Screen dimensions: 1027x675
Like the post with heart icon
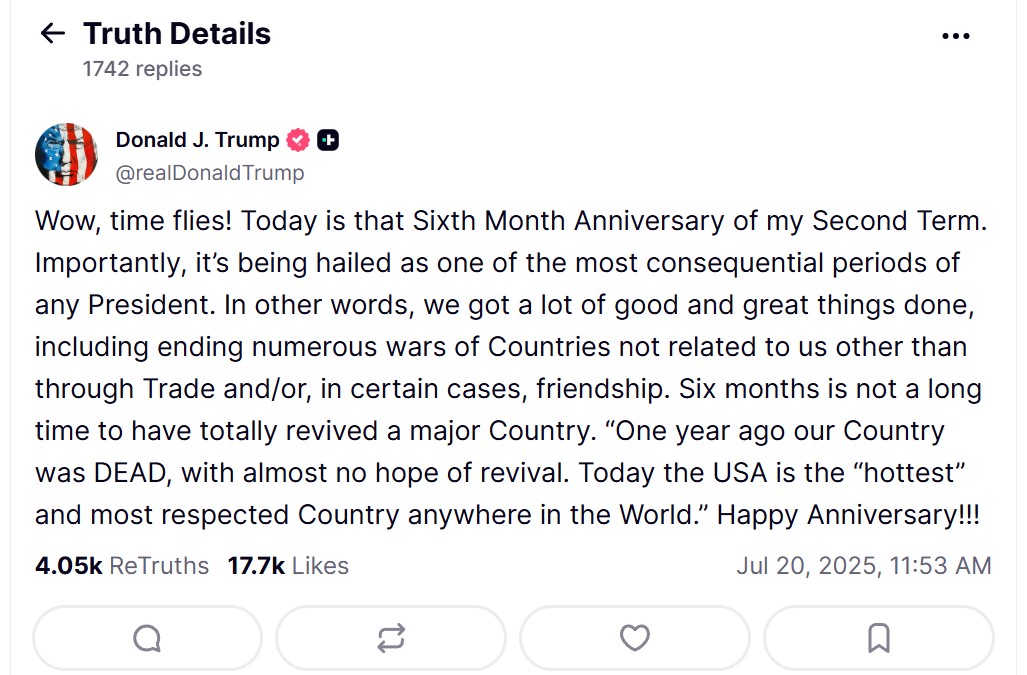tap(635, 638)
